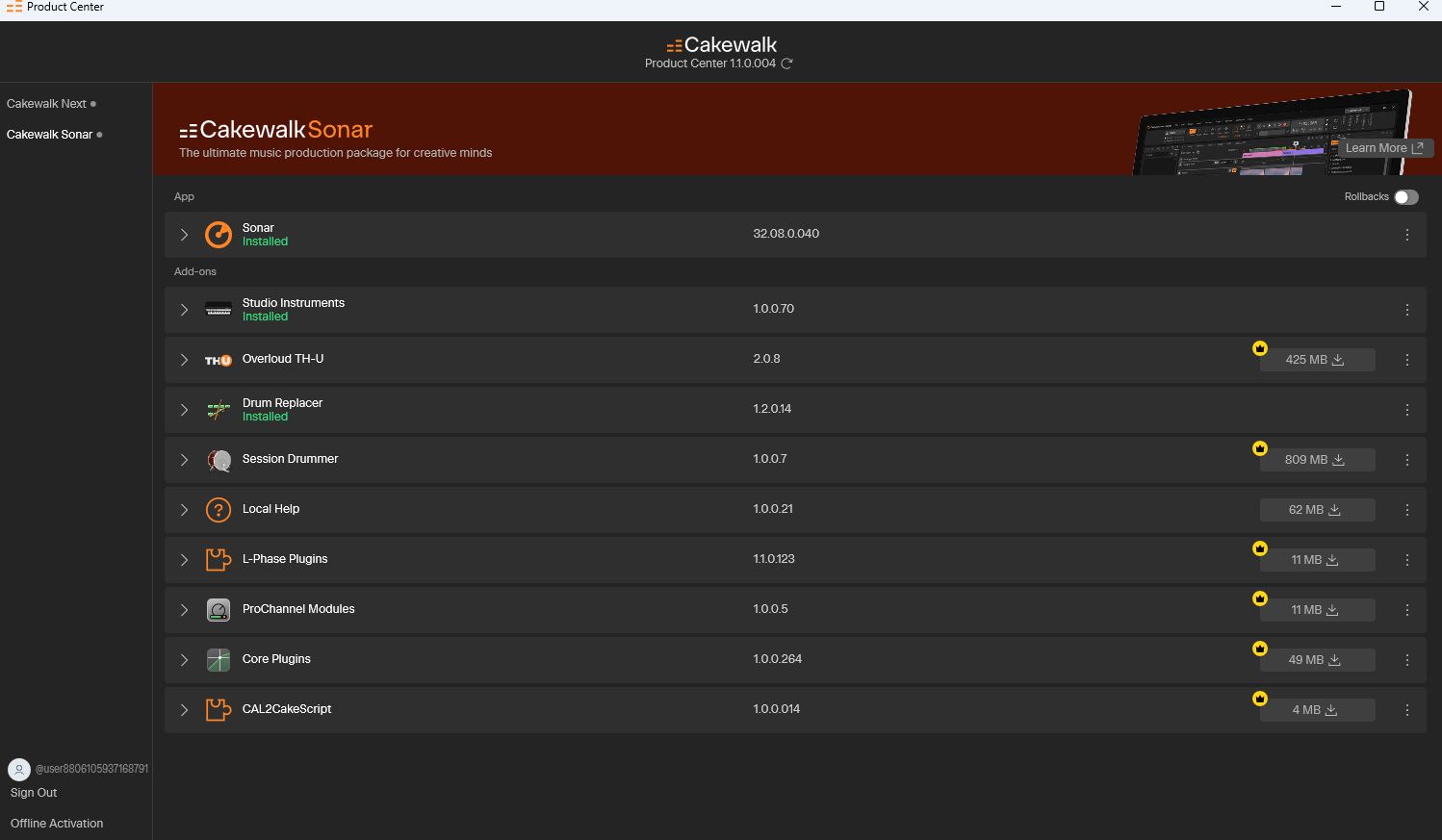Click the Drum Replacer icon
Viewport: 1442px width, 840px height.
[219, 410]
